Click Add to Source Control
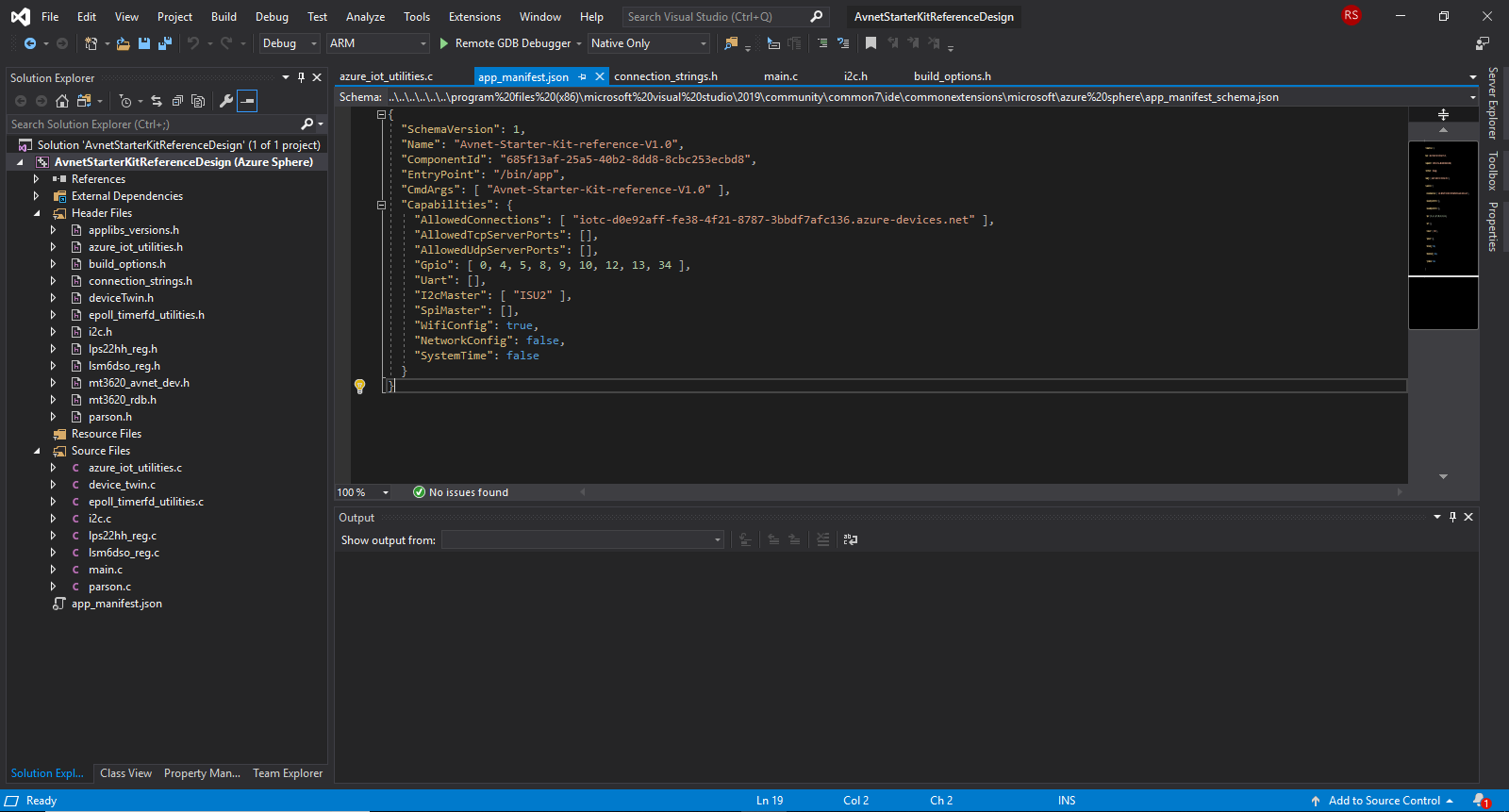 (x=1383, y=801)
